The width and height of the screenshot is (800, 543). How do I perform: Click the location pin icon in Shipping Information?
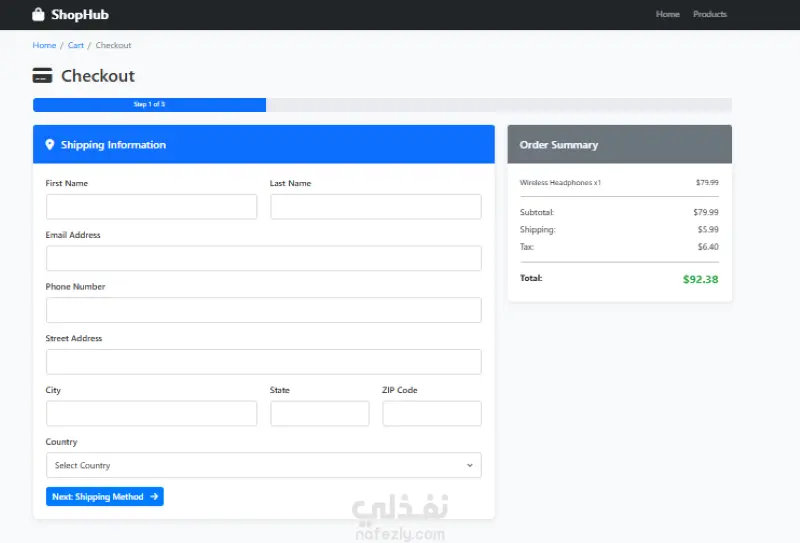(49, 144)
